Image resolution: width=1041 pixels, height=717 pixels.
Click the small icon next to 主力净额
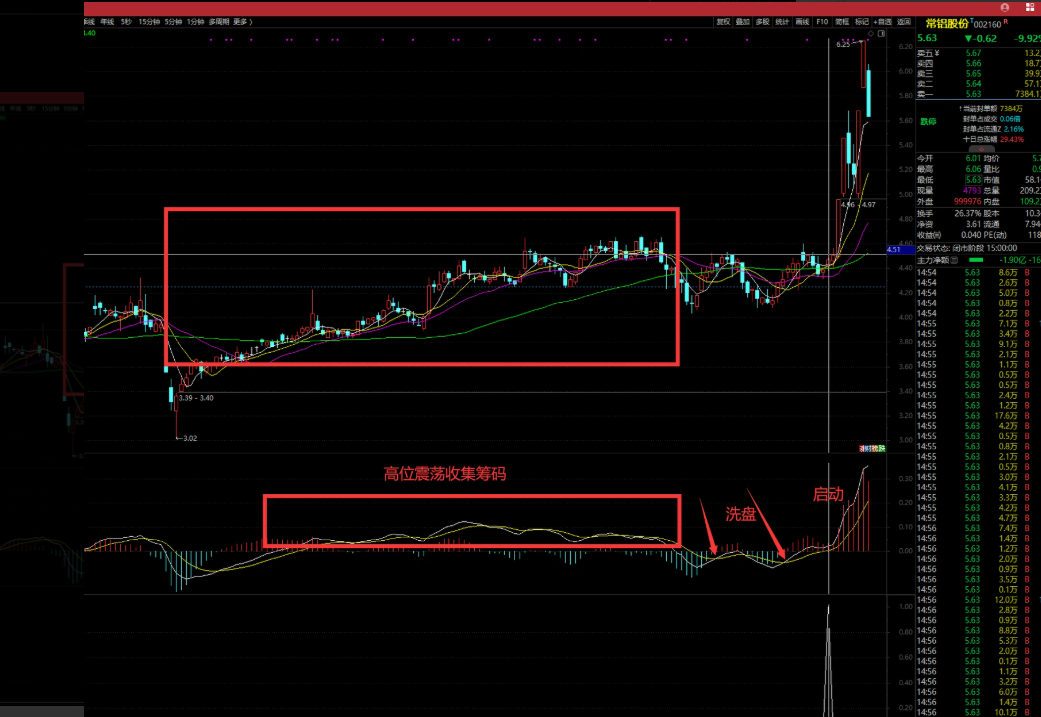(x=959, y=260)
